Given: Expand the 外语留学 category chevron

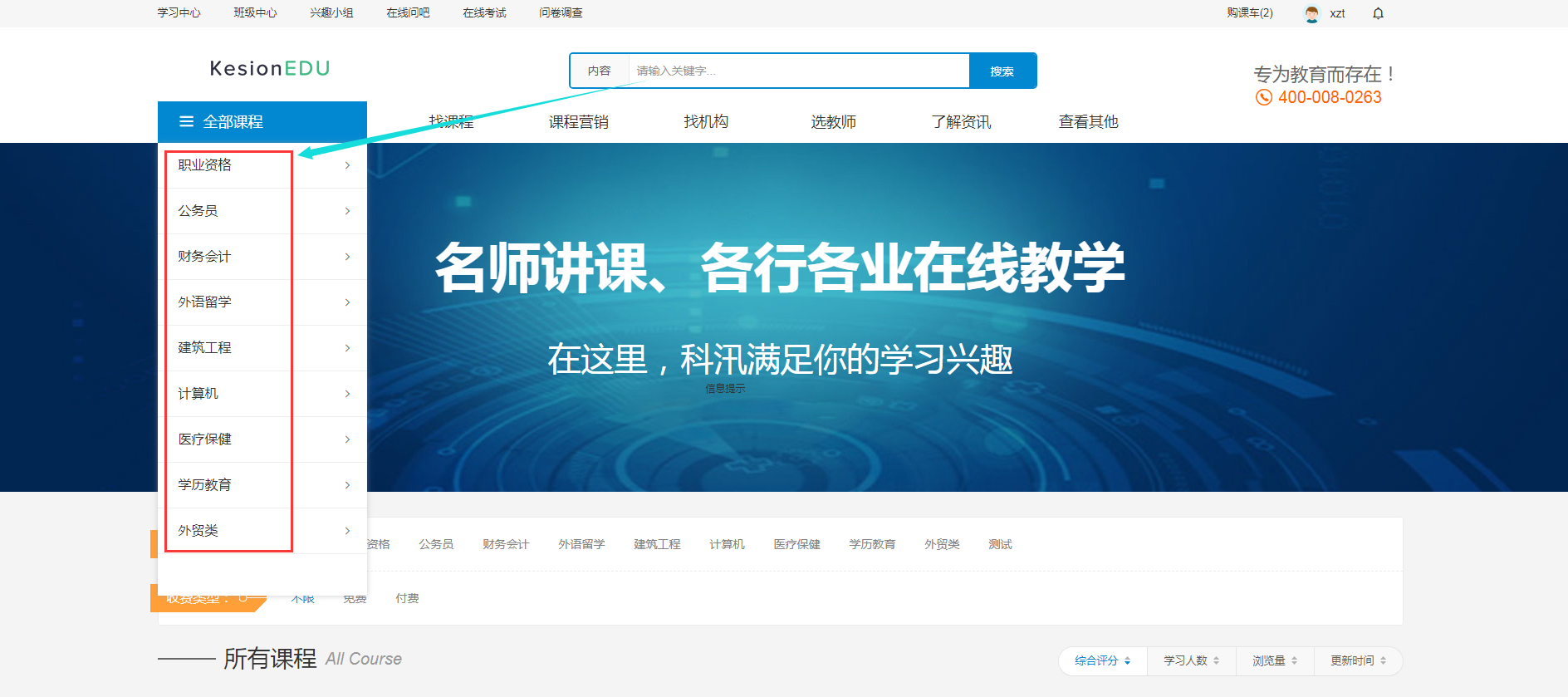Looking at the screenshot, I should [347, 302].
